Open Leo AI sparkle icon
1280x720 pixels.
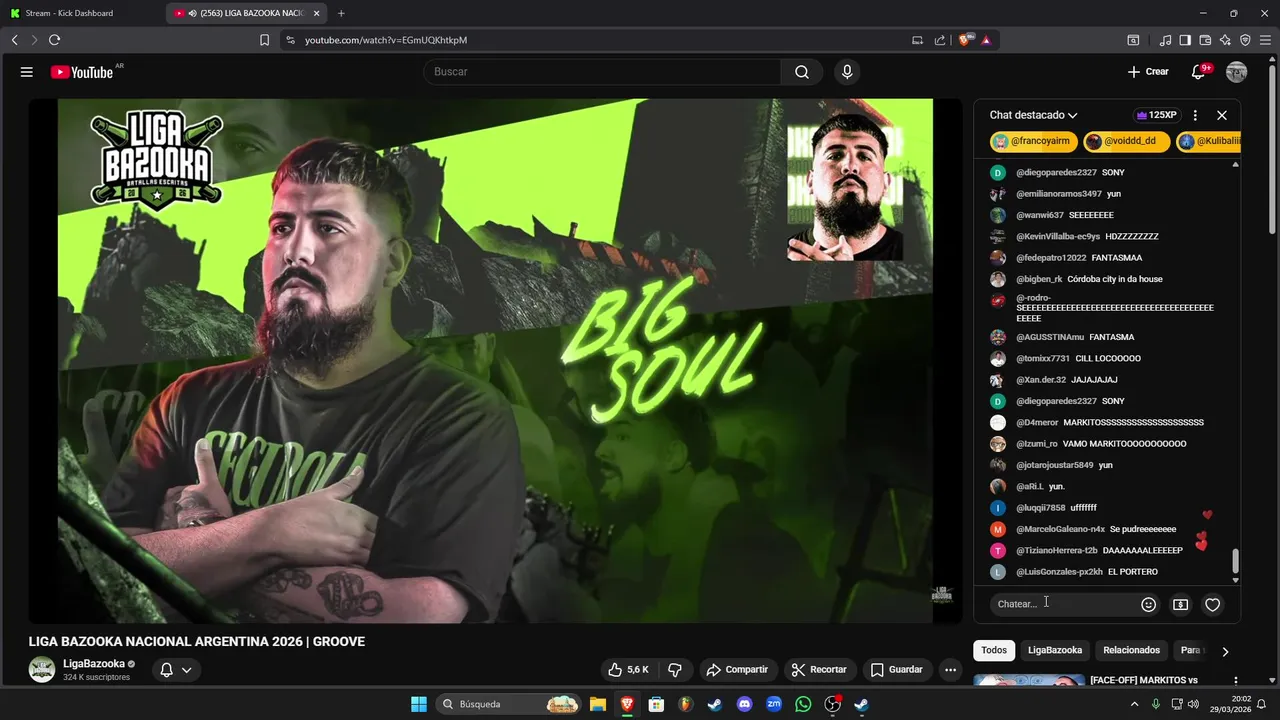click(1225, 40)
